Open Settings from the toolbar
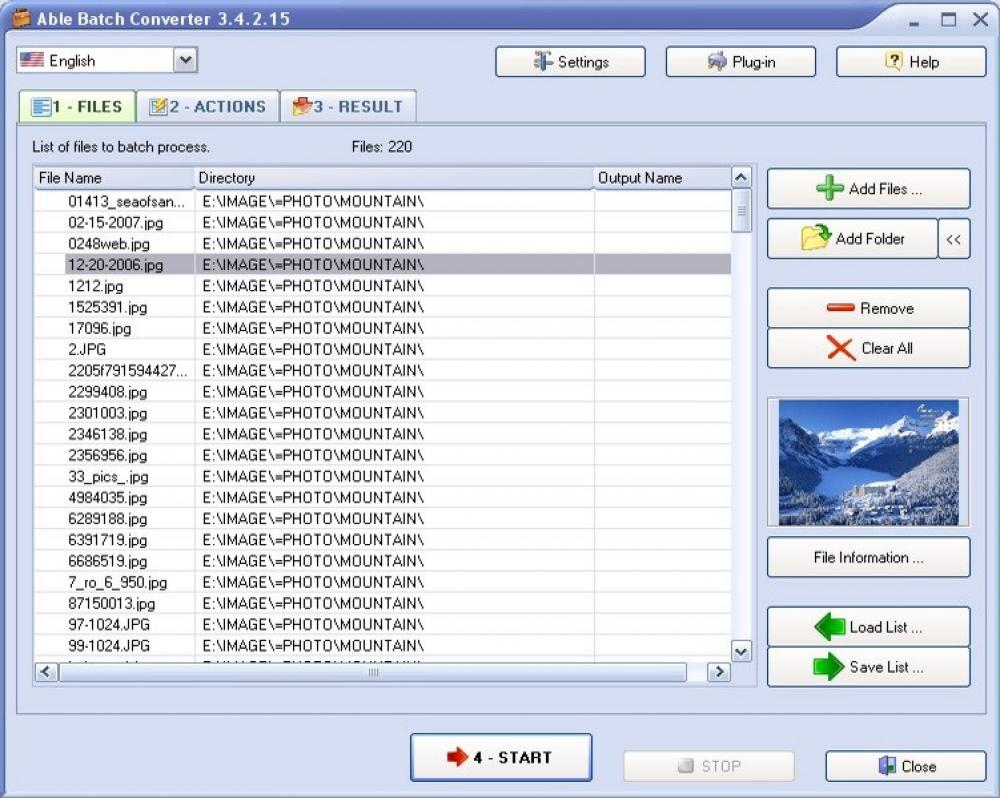The height and width of the screenshot is (798, 1000). click(570, 61)
